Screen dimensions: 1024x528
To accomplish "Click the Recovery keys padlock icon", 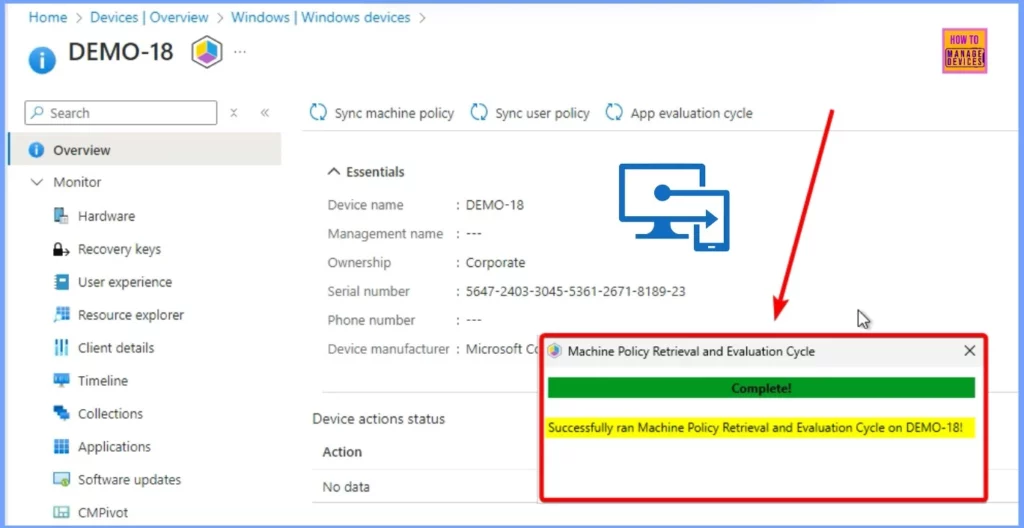I will tap(61, 249).
